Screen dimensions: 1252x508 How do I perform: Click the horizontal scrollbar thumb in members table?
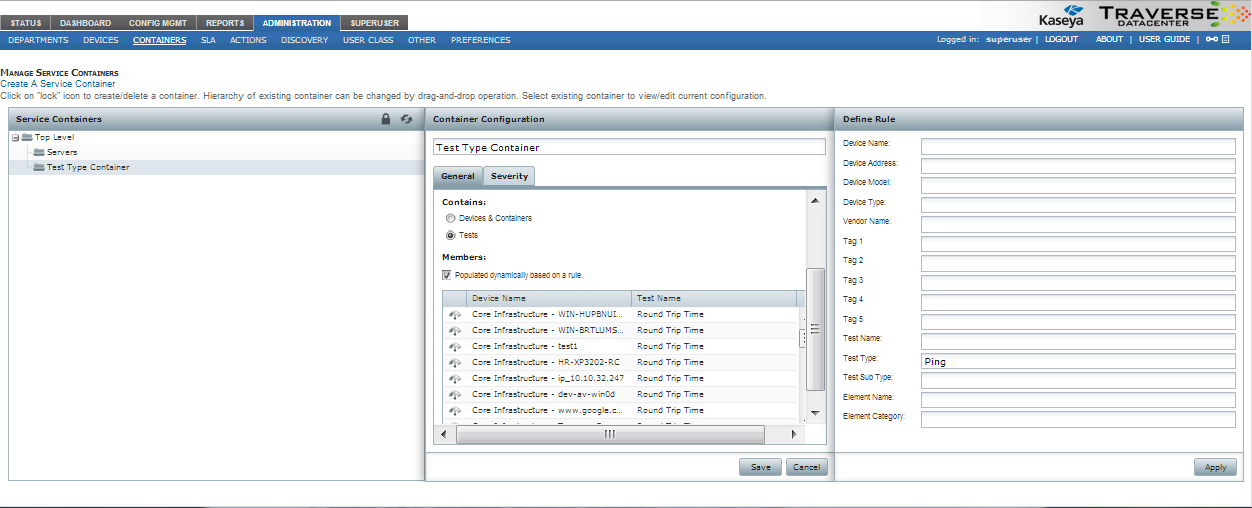(608, 434)
